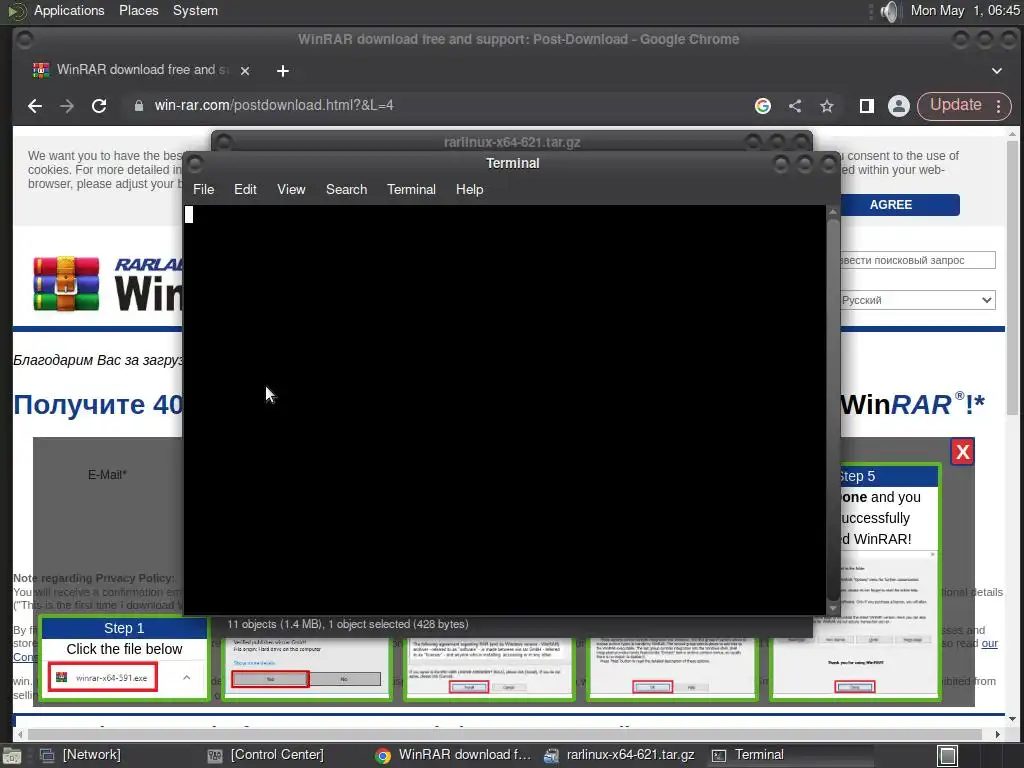Screen dimensions: 1024x768
Task: Reload the WinRAR page
Action: [99, 106]
